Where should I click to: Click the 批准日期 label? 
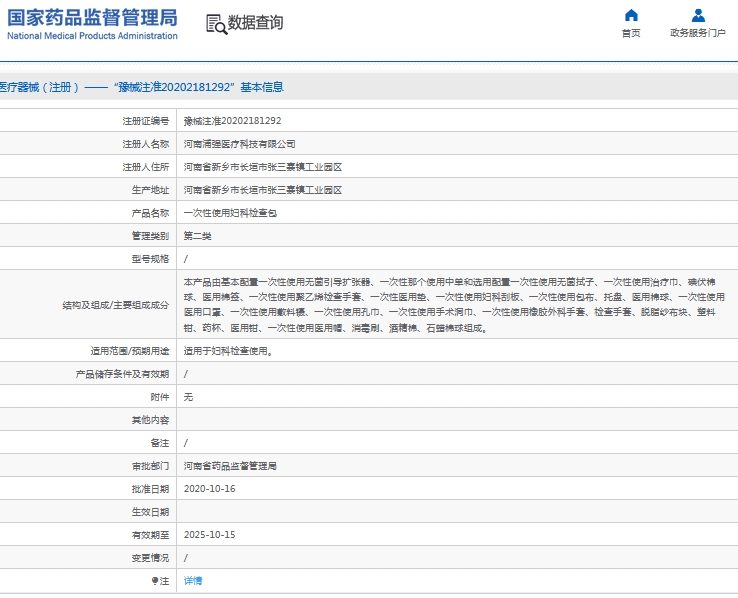point(150,489)
